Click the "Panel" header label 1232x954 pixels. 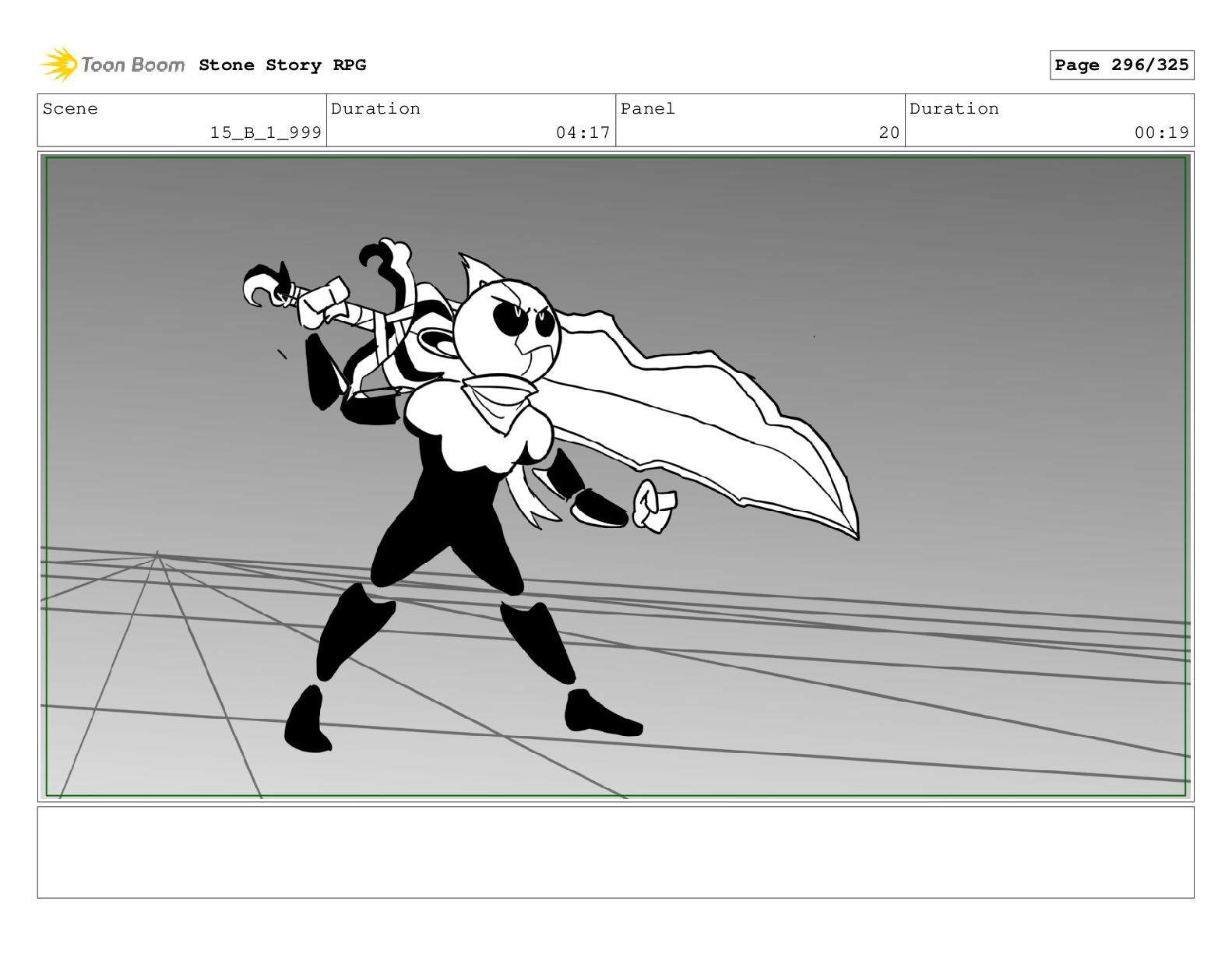648,109
